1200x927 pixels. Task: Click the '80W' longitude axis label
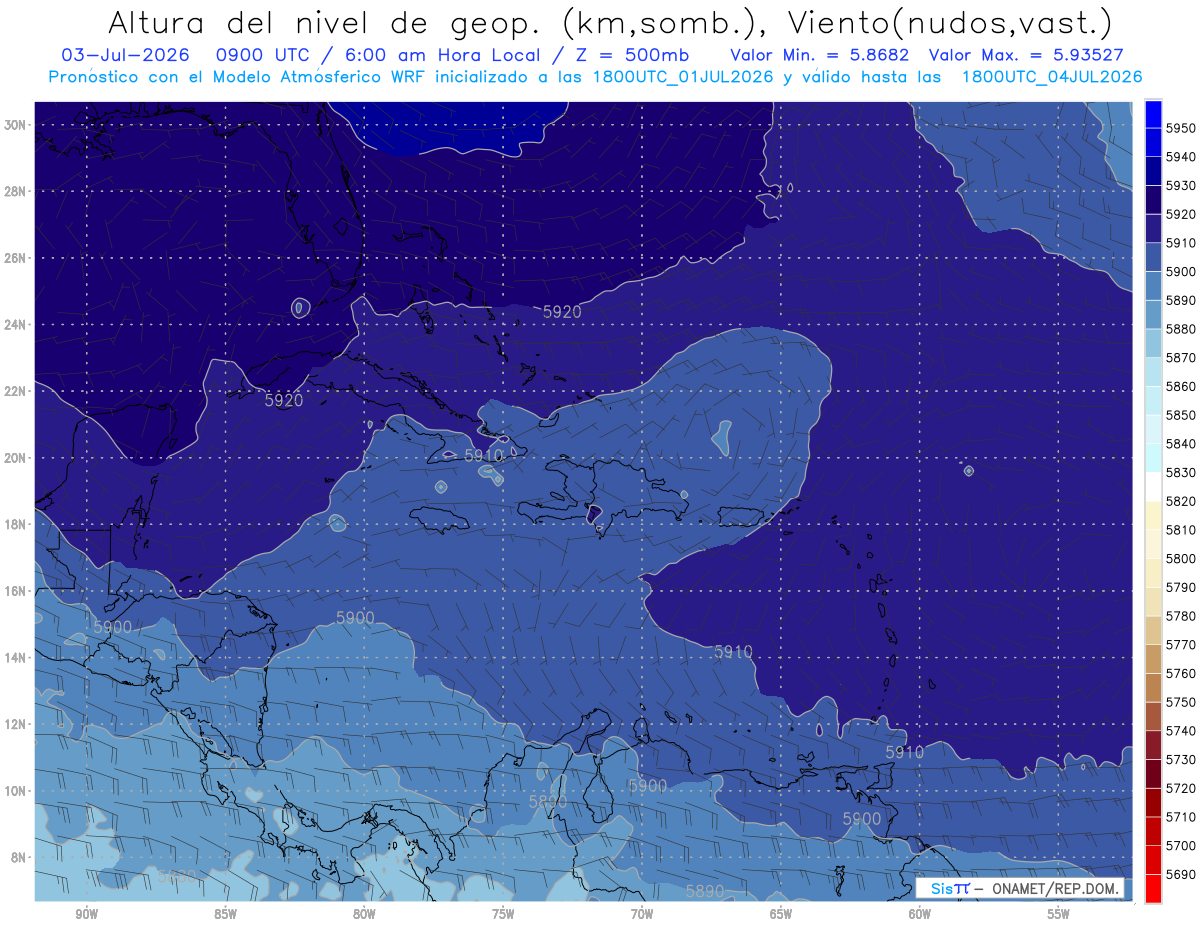coord(364,914)
